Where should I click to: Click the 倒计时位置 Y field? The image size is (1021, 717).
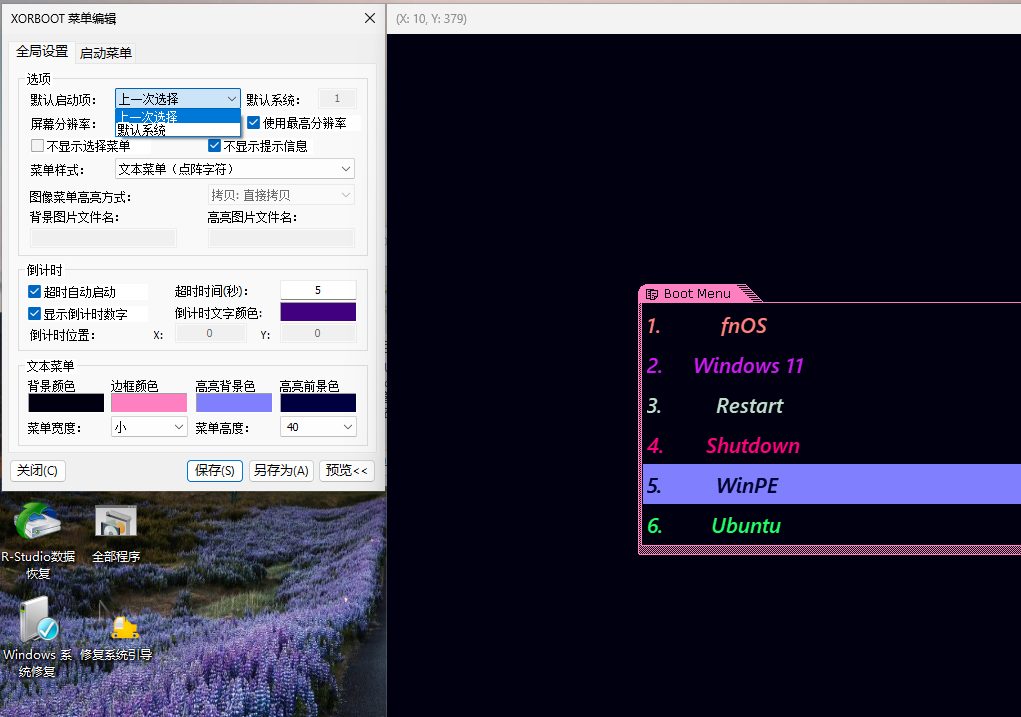coord(318,333)
